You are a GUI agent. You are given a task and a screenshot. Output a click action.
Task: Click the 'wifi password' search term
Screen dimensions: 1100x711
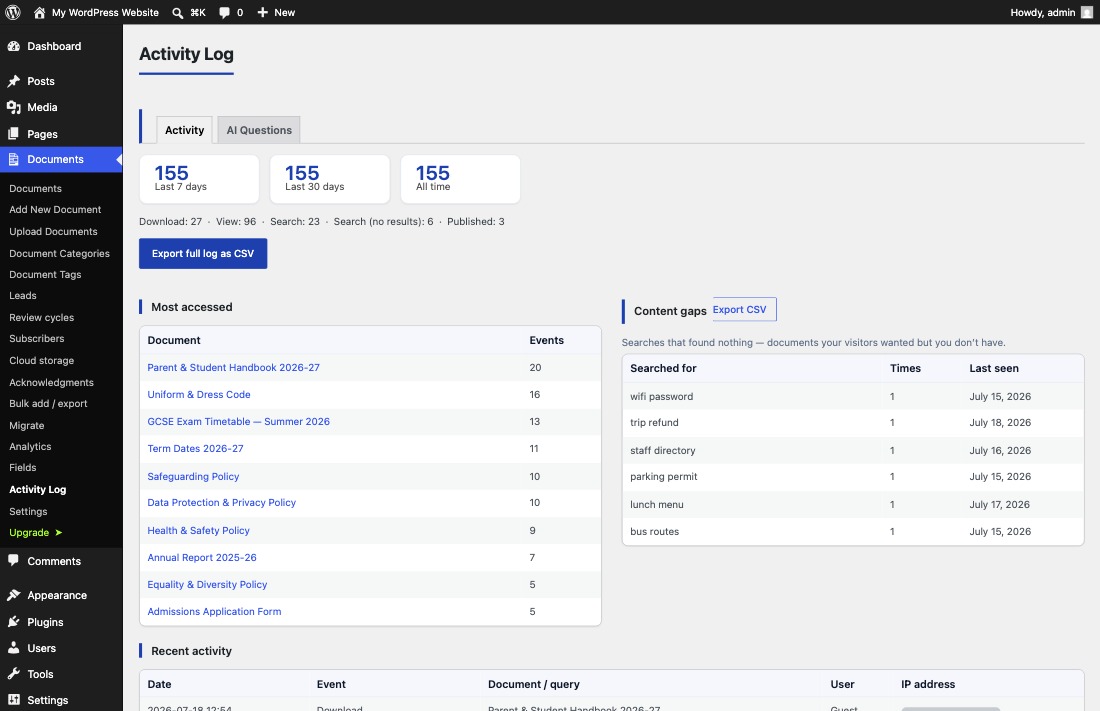662,397
